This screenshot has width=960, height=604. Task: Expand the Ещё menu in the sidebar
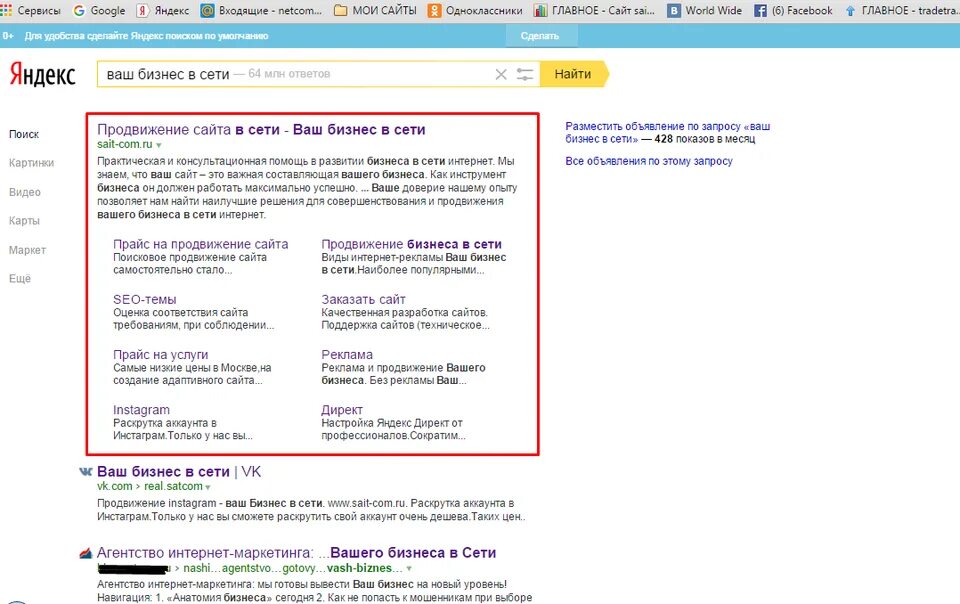pos(20,278)
